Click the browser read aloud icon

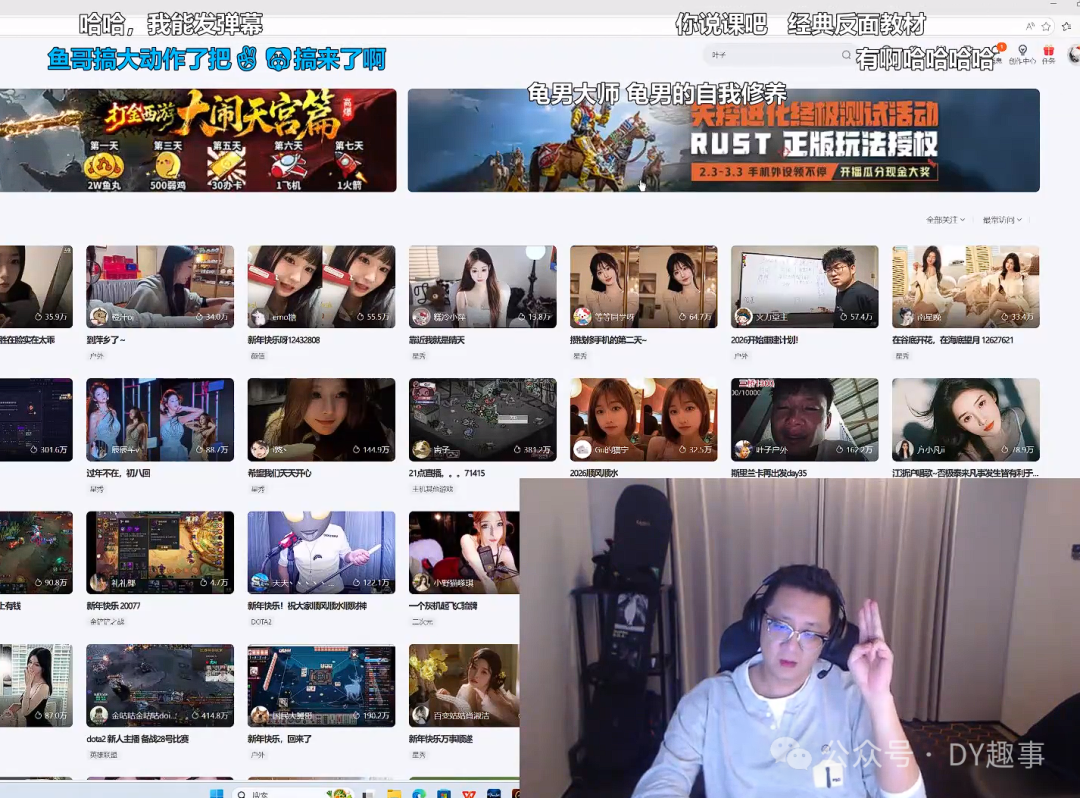1030,26
